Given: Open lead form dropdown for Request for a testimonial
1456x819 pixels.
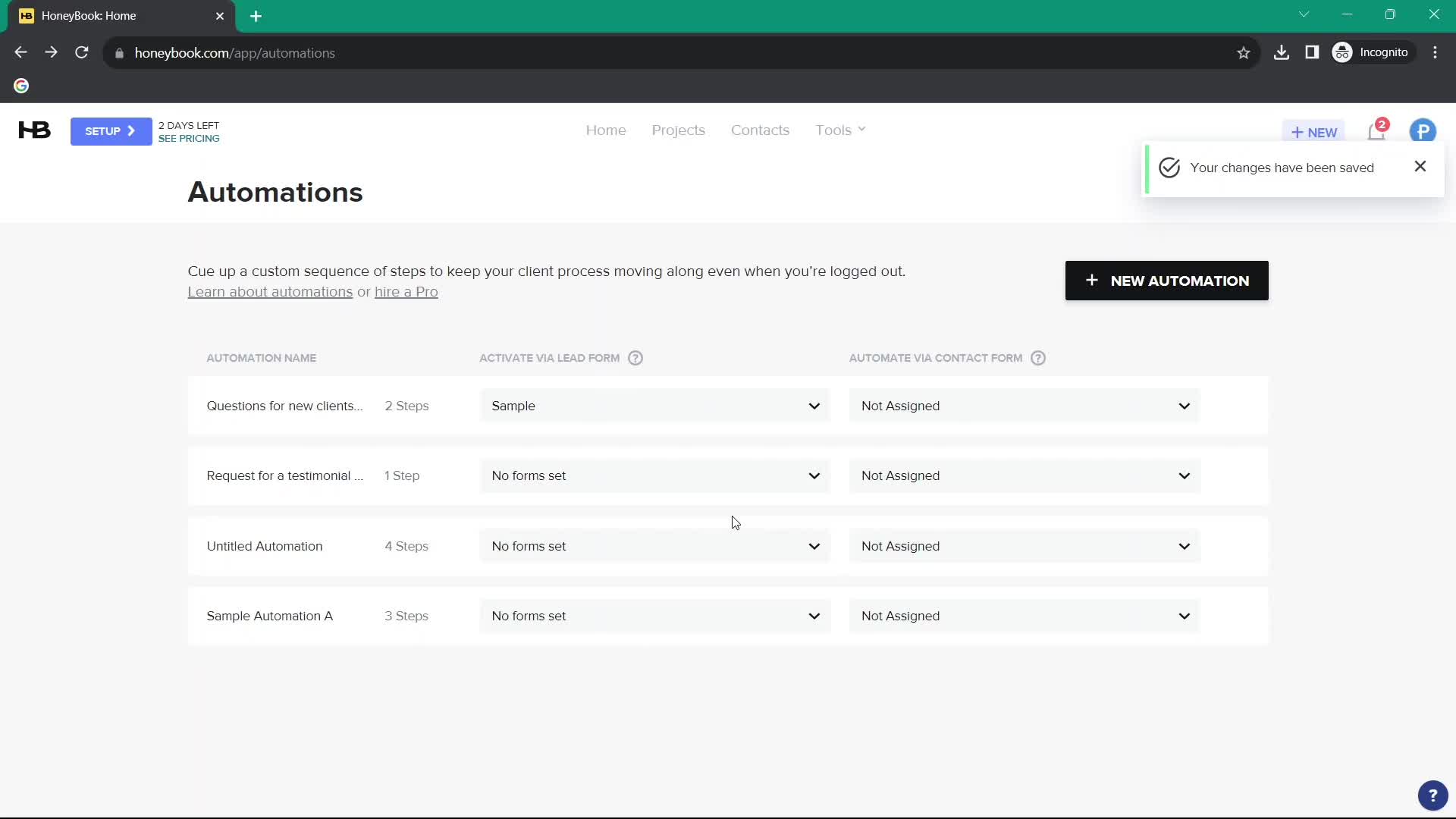Looking at the screenshot, I should pos(655,475).
